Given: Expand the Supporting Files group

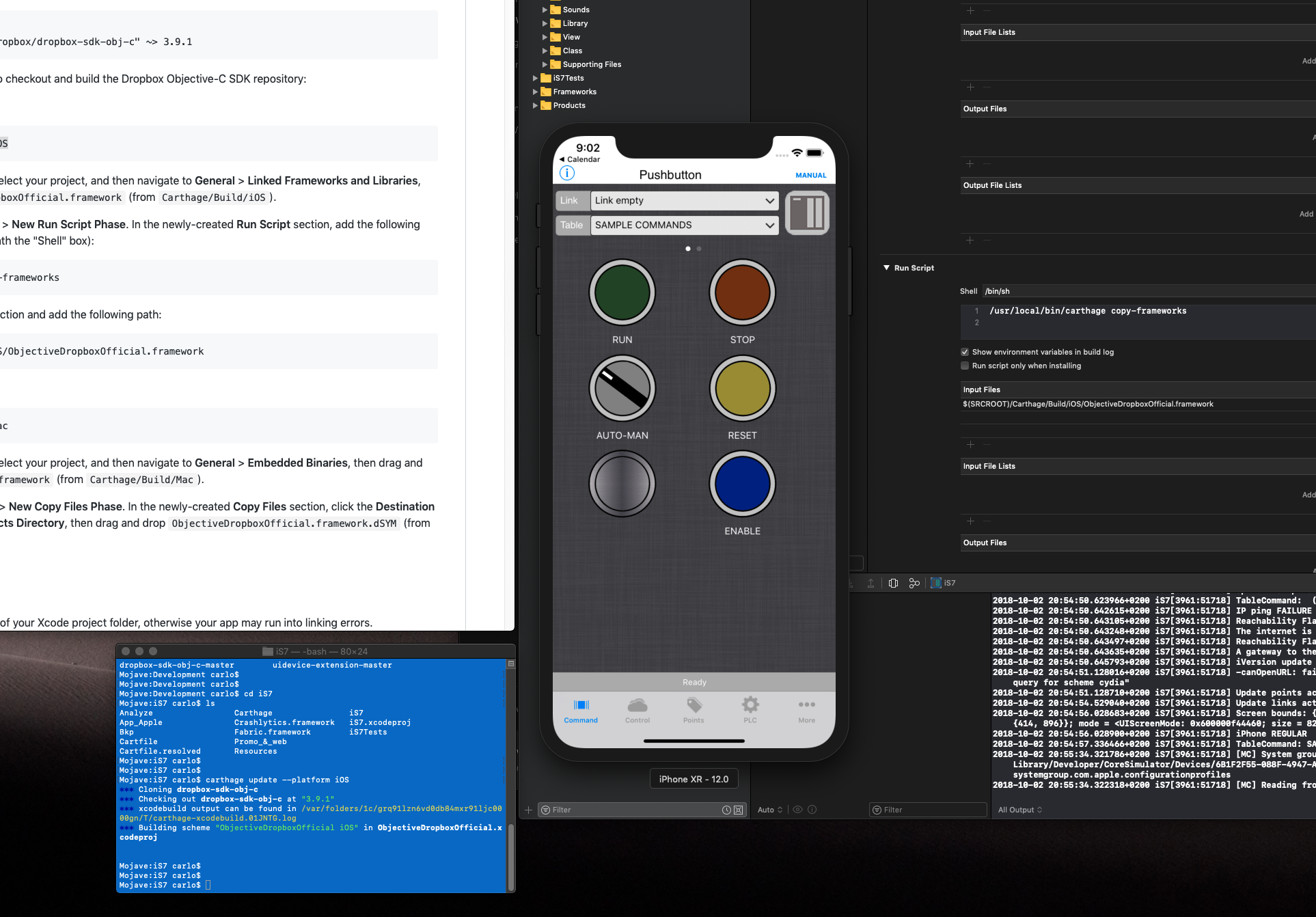Looking at the screenshot, I should tap(545, 64).
